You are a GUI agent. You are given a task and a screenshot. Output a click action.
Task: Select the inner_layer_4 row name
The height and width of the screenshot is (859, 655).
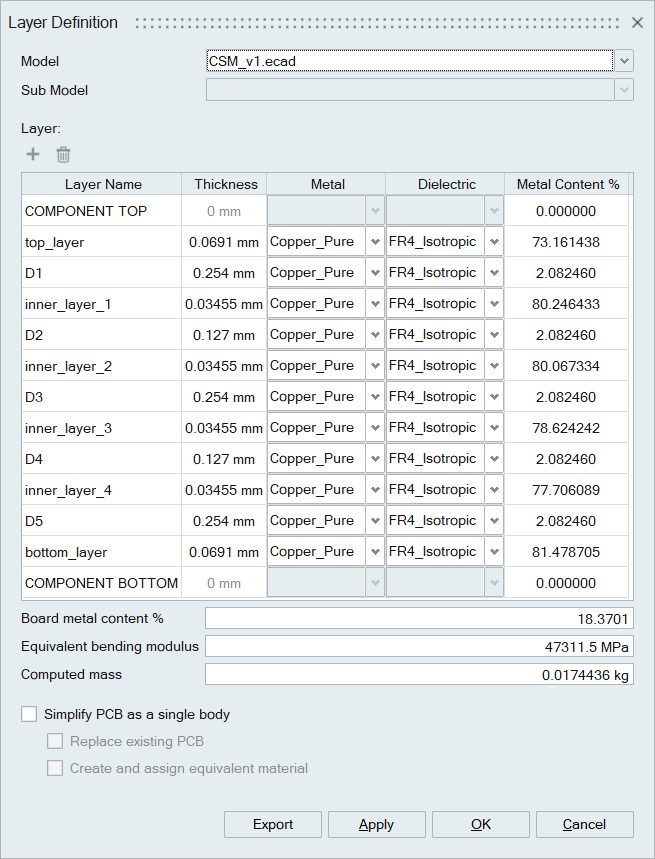[x=68, y=490]
